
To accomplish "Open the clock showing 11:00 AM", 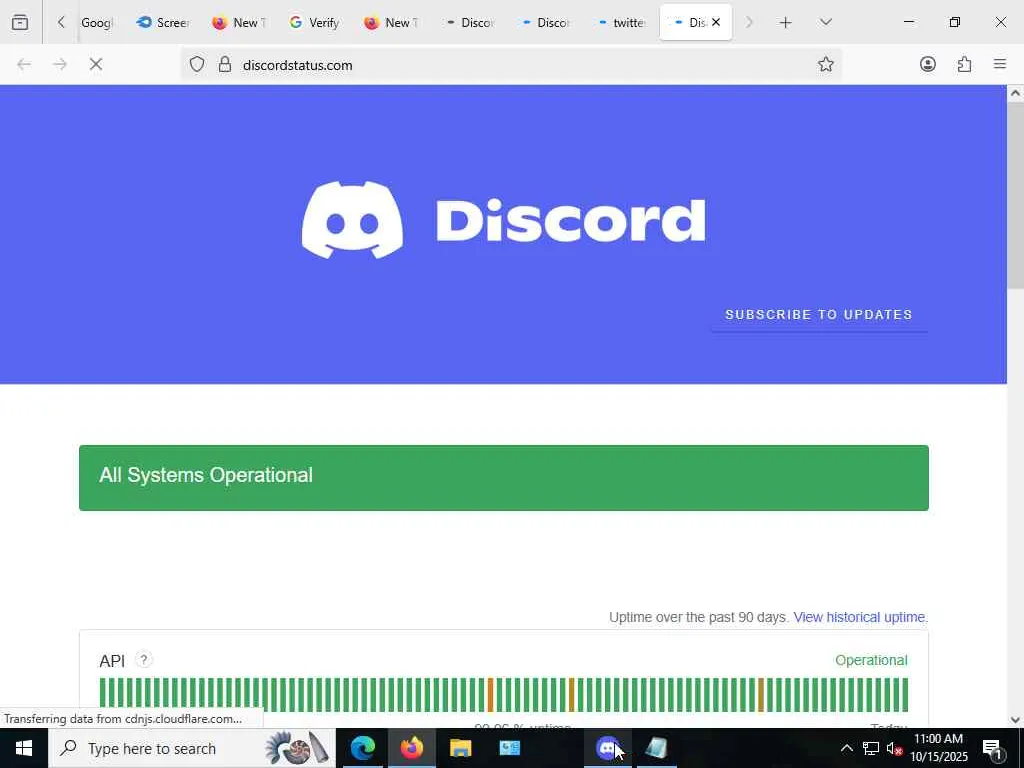I will tap(939, 748).
